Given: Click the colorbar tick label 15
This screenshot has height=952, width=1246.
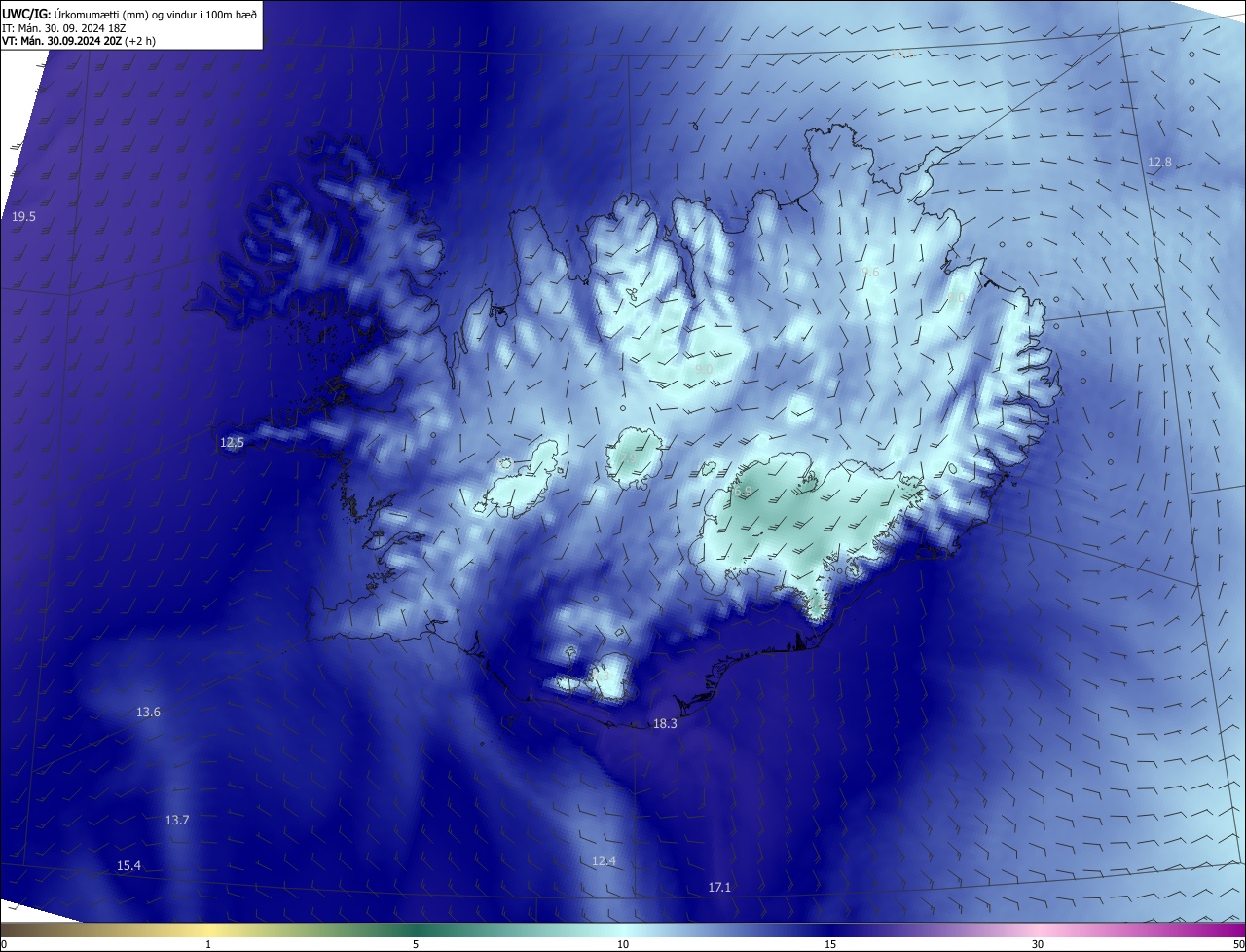Looking at the screenshot, I should 830,944.
